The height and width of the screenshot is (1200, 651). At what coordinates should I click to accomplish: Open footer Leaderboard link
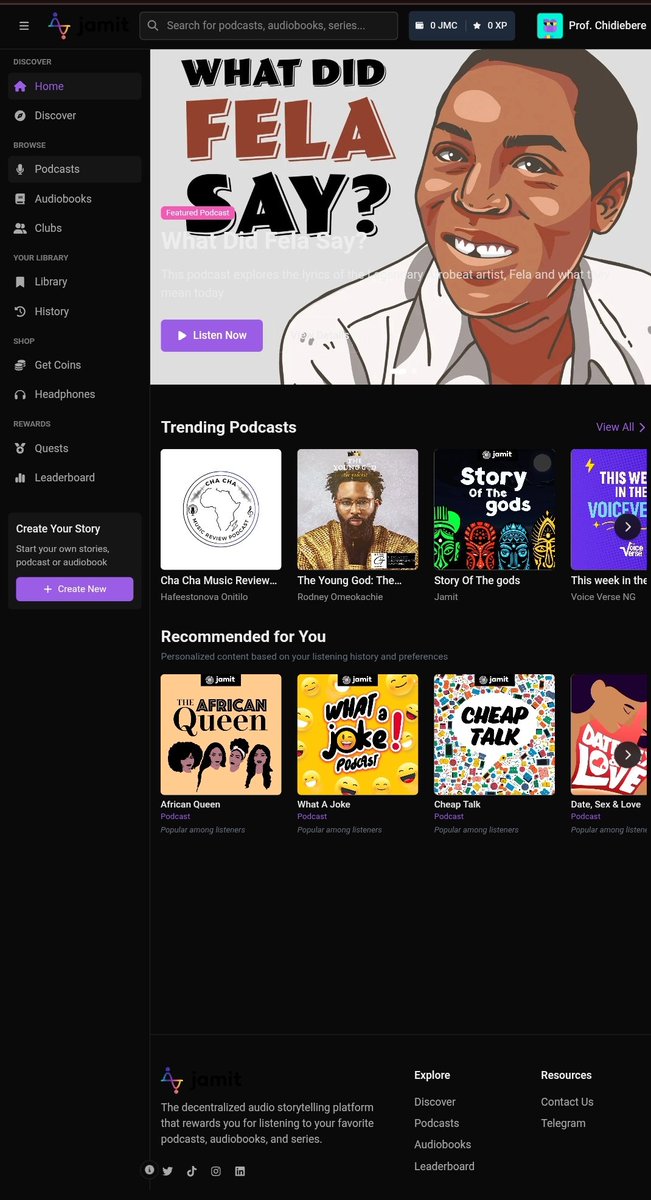[445, 1166]
